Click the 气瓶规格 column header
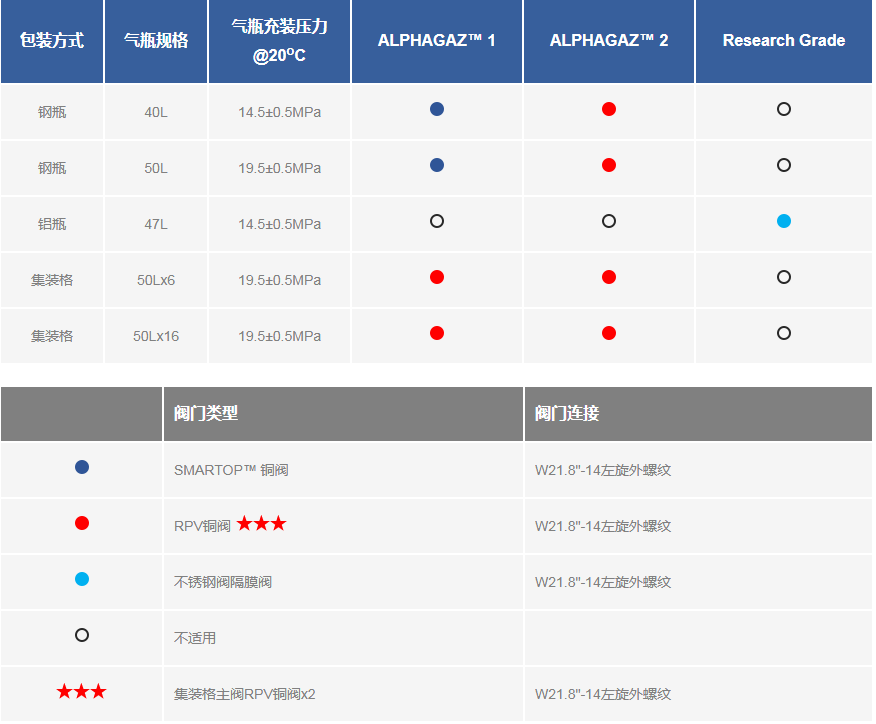The image size is (876, 724). 156,41
